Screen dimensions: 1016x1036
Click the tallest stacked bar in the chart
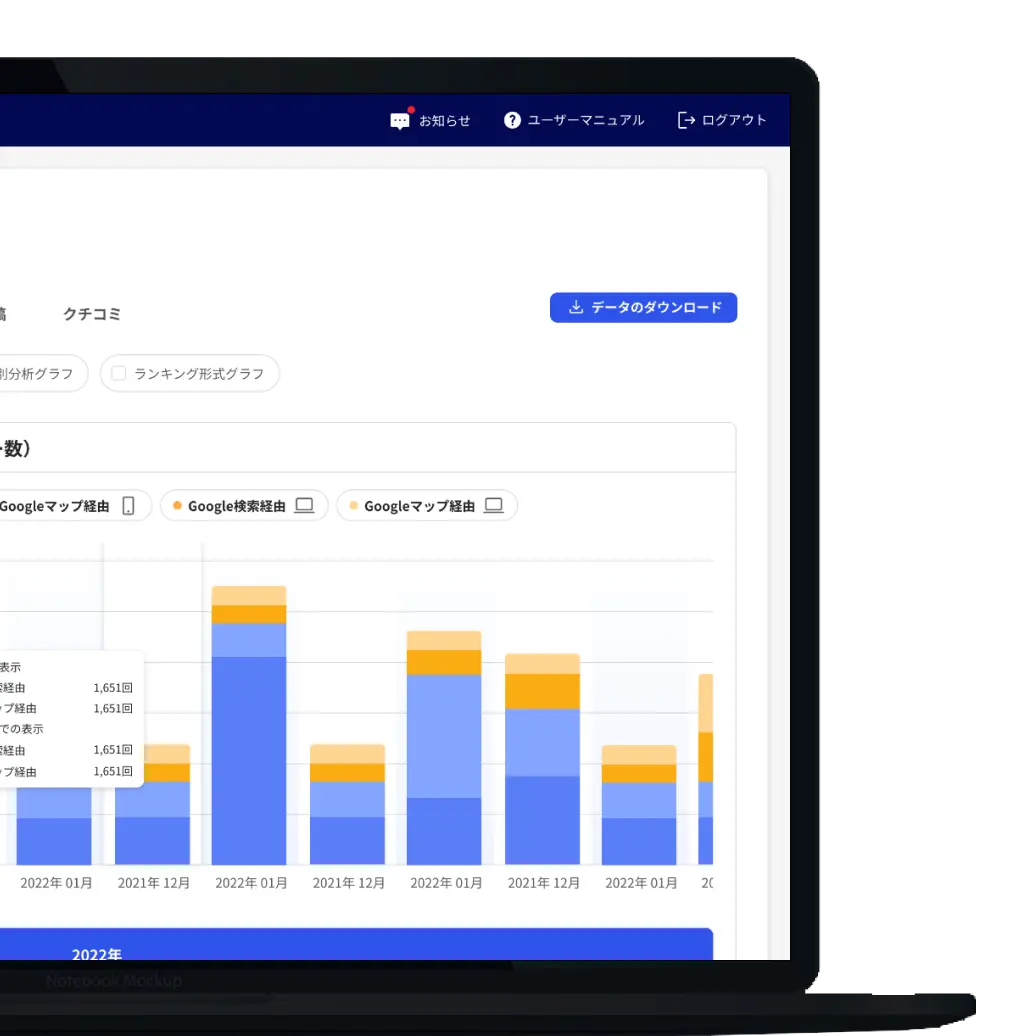tap(249, 740)
